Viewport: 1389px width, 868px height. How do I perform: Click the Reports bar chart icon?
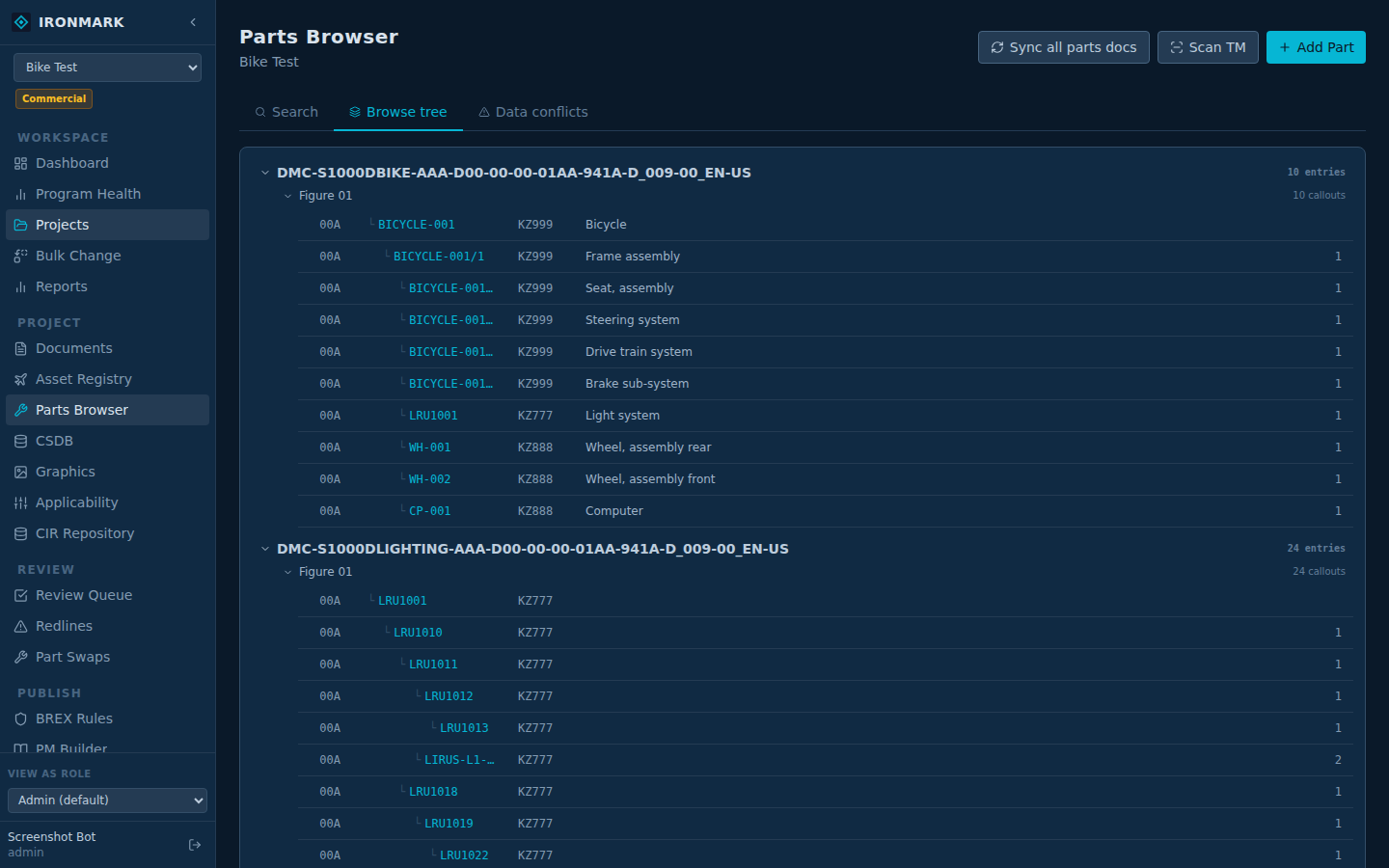coord(20,287)
